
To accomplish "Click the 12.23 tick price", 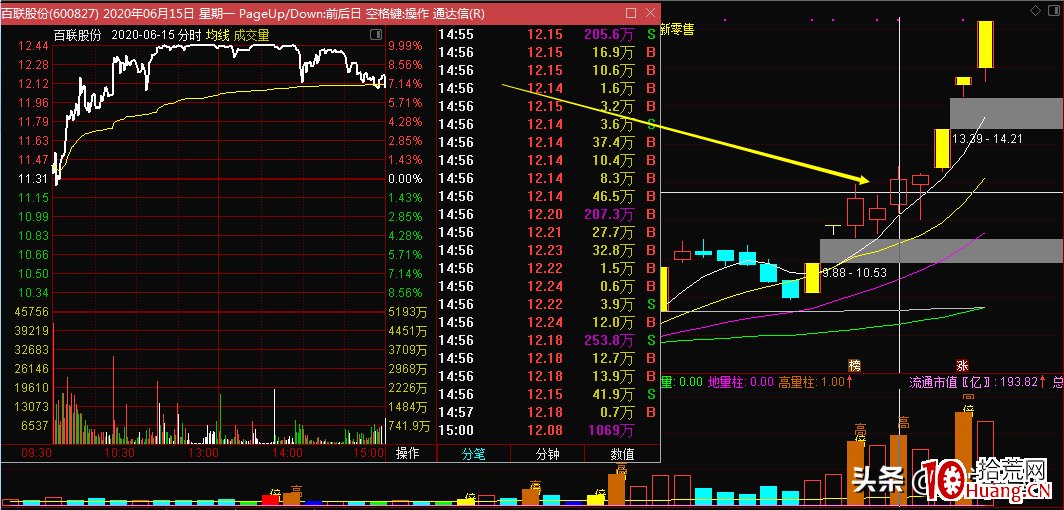I will click(546, 250).
